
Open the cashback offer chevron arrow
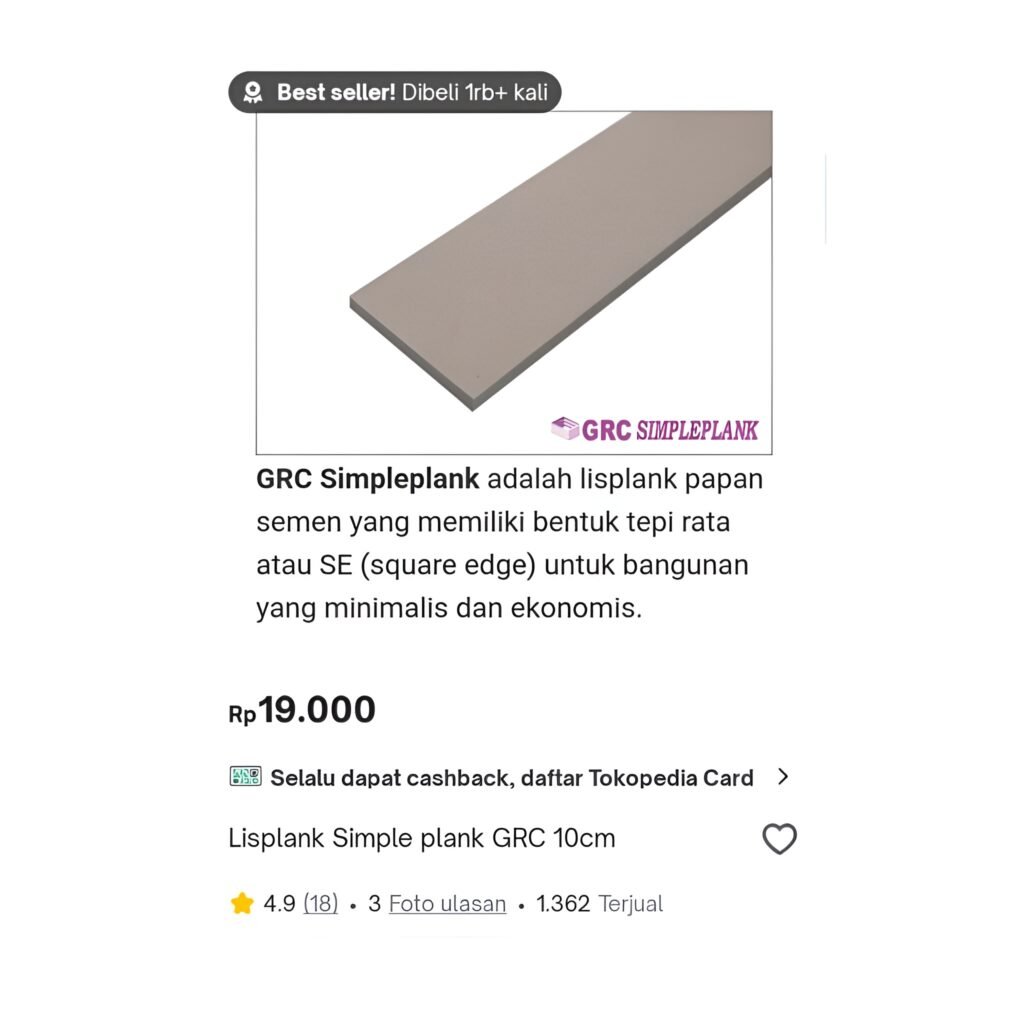coord(783,776)
